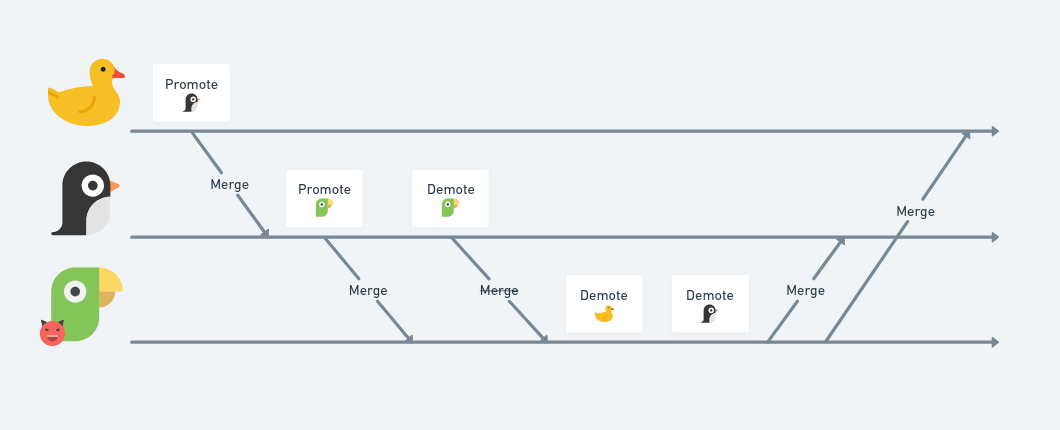
Task: Click the Merge label between duck and penguin lines
Action: (229, 185)
